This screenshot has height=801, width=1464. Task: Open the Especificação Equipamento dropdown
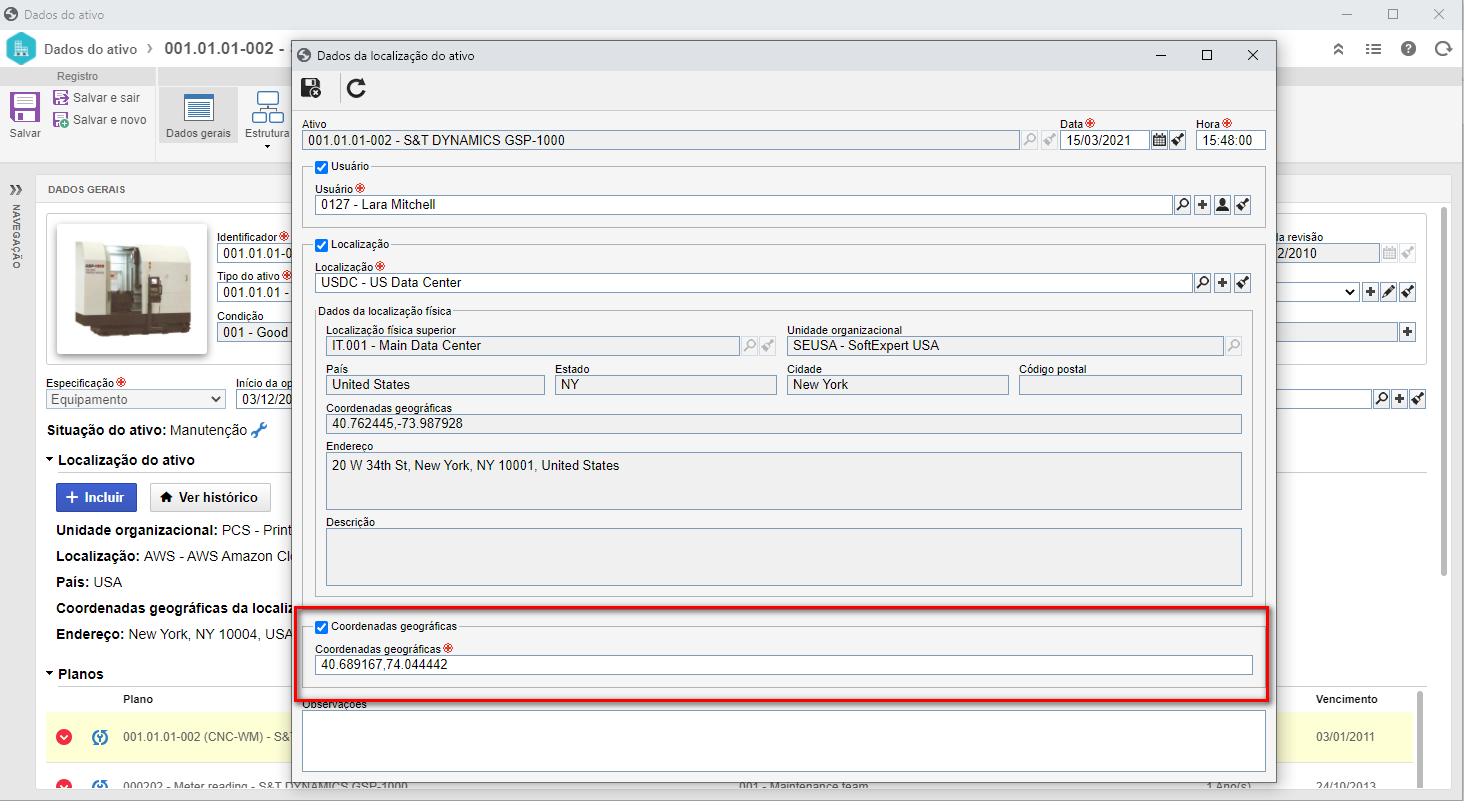136,399
